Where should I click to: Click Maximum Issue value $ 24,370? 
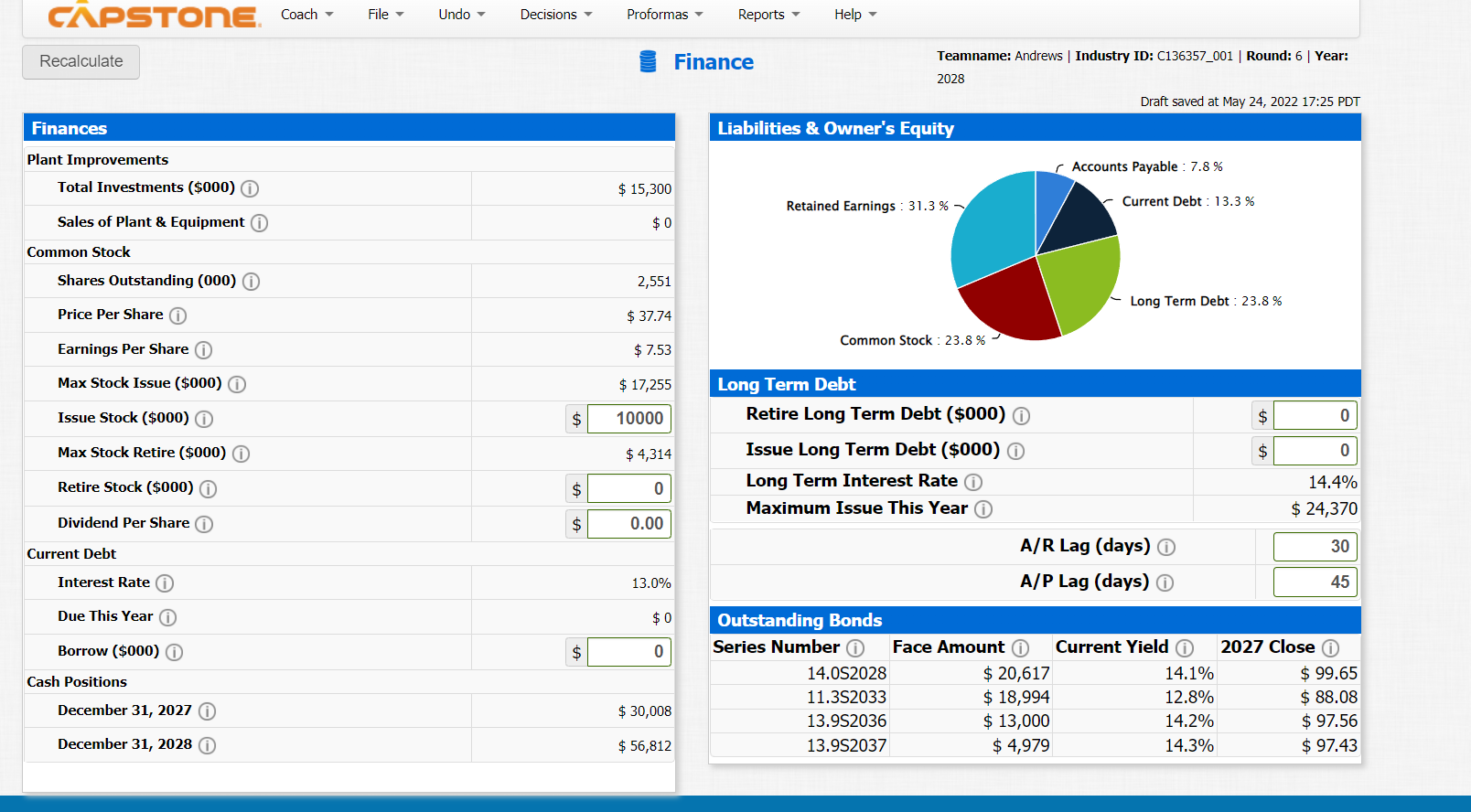pos(1324,509)
